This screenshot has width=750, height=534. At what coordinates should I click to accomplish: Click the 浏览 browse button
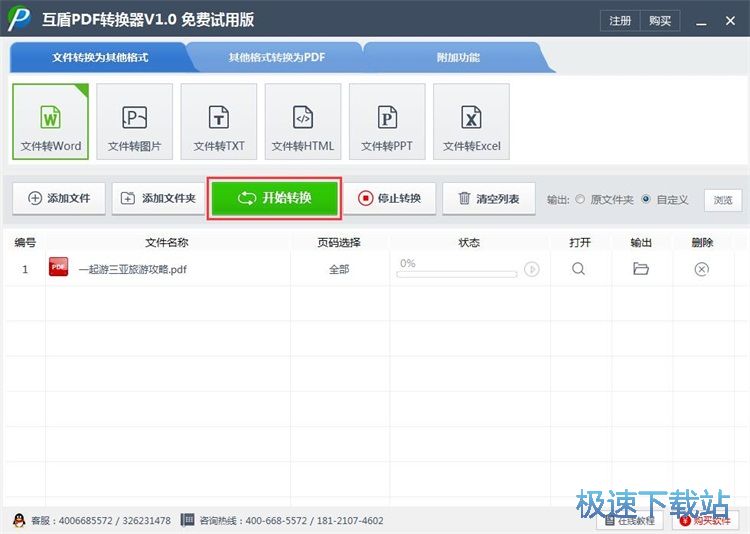tap(723, 200)
